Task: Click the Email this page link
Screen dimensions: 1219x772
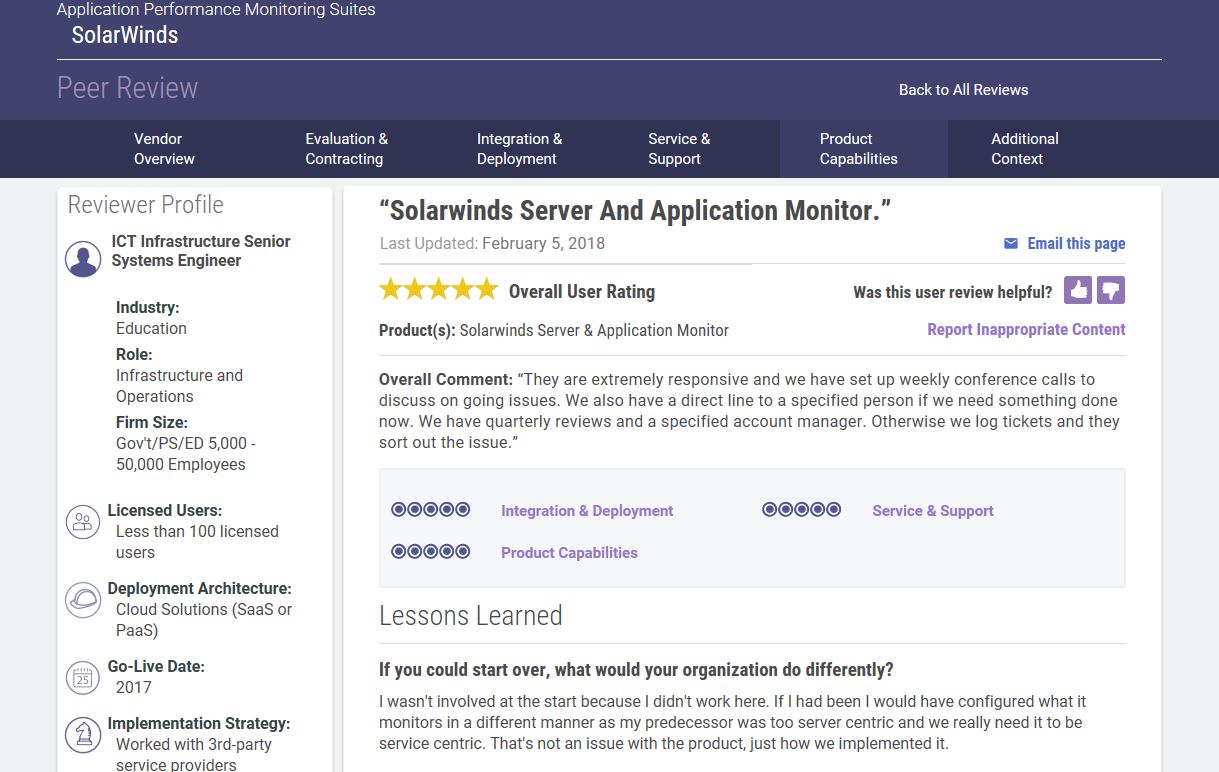Action: [x=1076, y=243]
